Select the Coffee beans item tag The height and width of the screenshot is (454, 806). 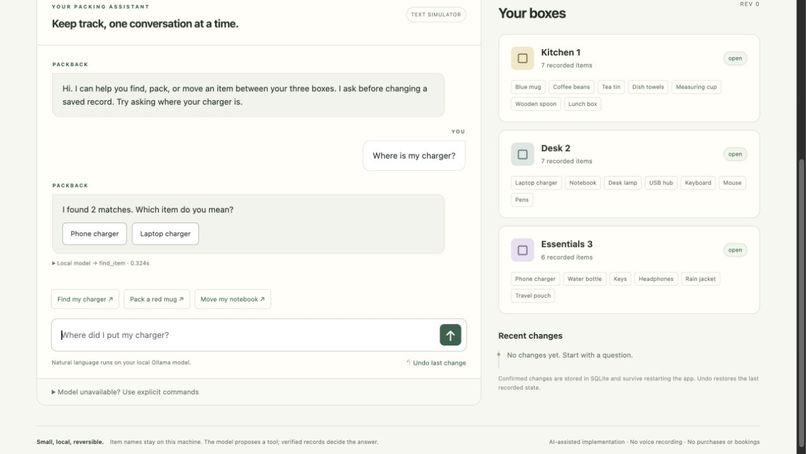tap(571, 87)
